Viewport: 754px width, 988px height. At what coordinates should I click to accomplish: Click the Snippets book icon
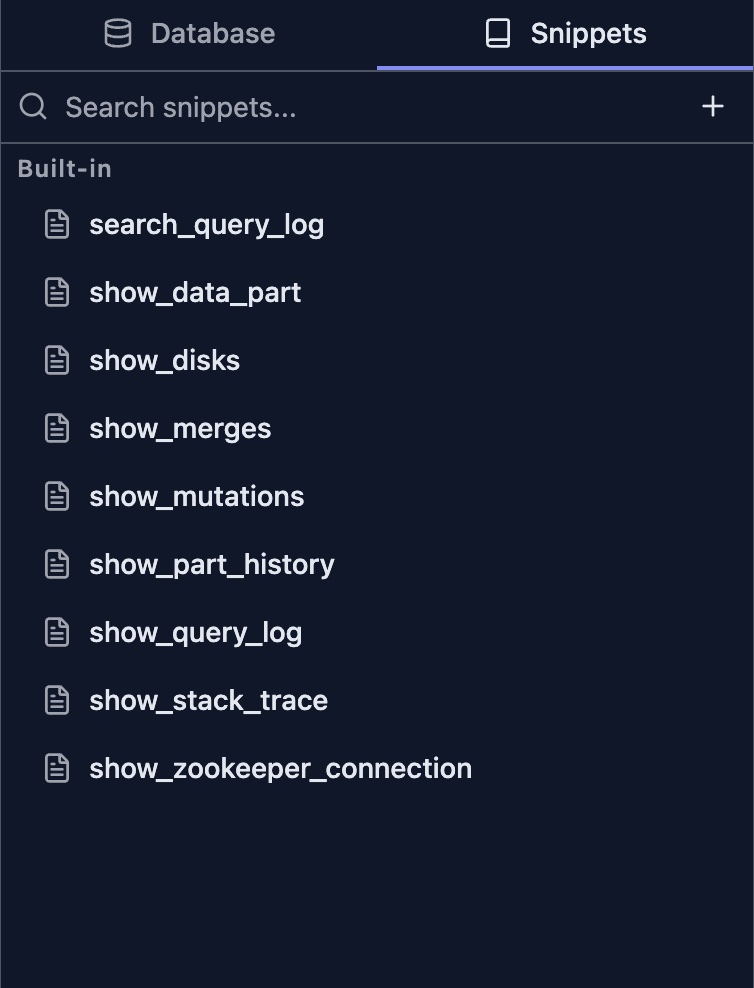[x=497, y=34]
